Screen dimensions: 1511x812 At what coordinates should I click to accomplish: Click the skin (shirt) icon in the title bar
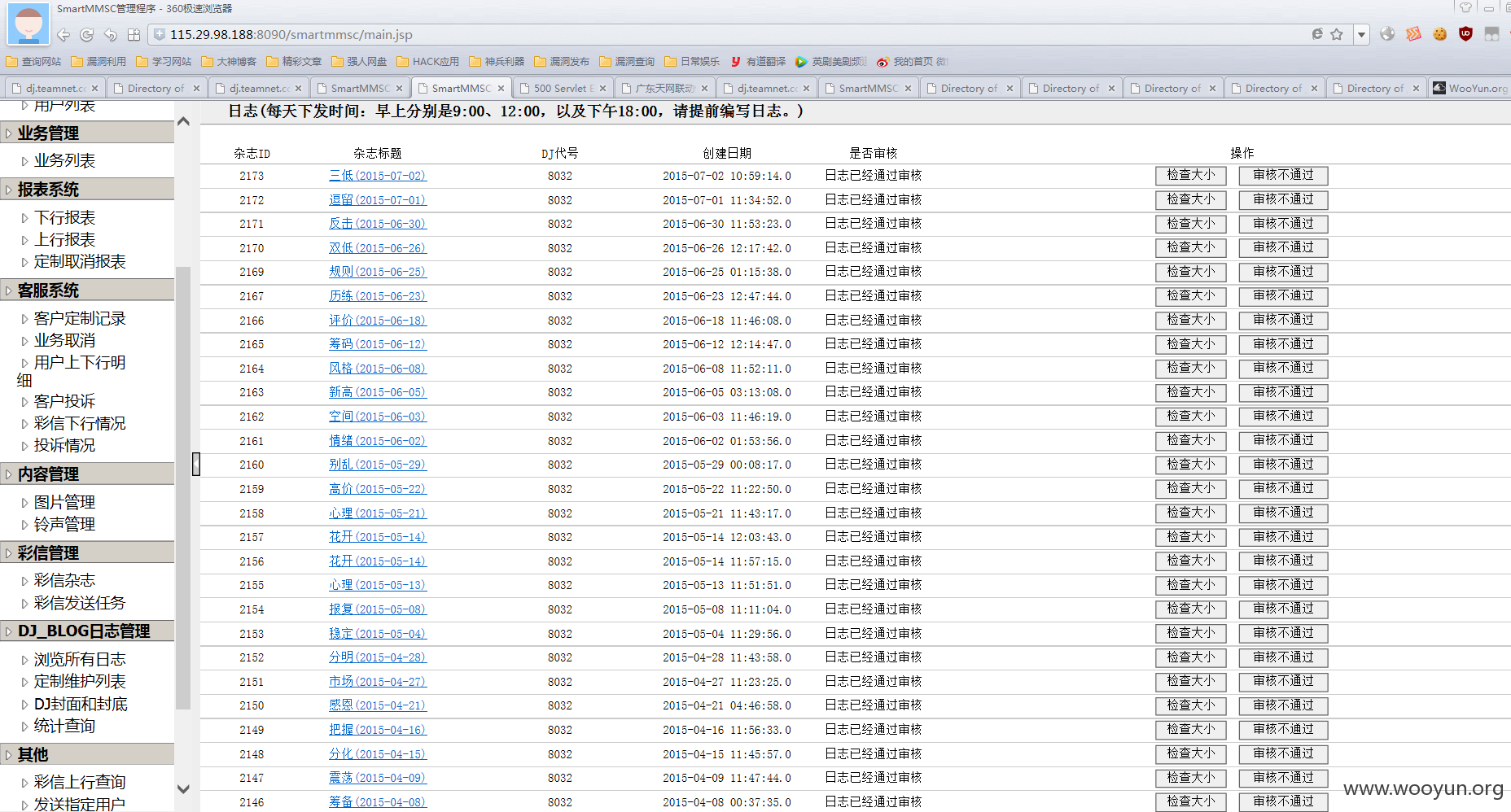[1465, 8]
